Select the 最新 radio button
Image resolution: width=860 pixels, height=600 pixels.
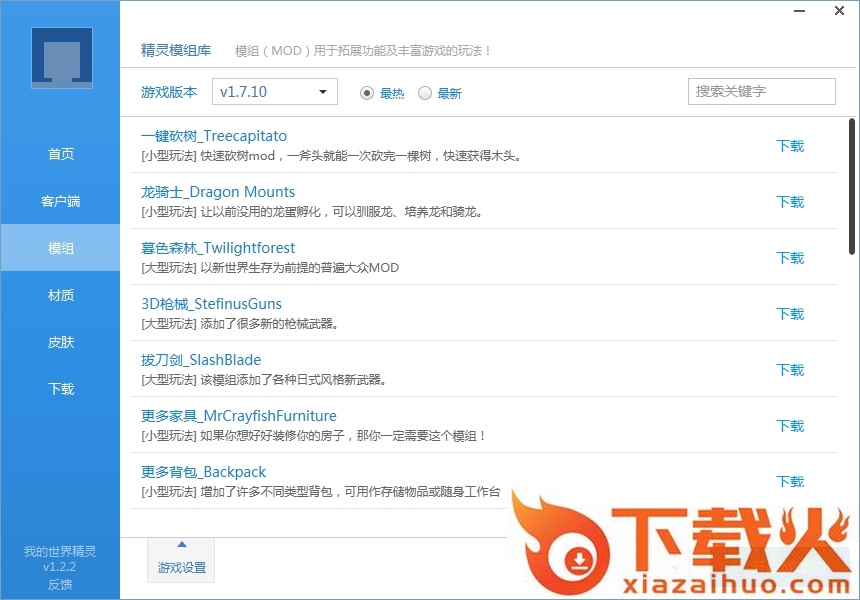425,93
